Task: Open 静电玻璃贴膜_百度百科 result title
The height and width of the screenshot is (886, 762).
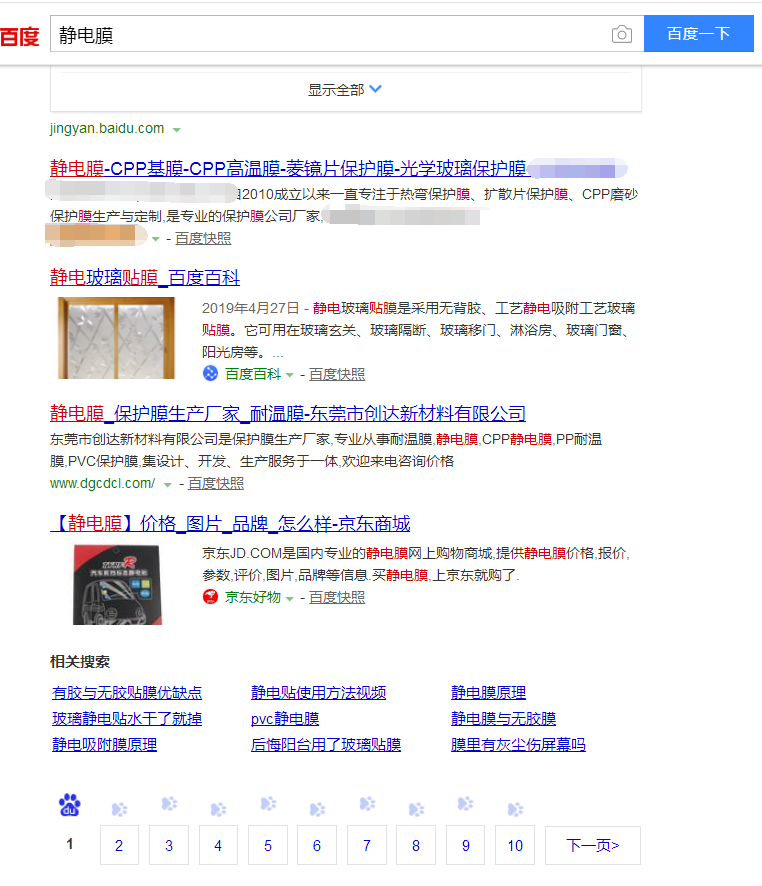Action: pos(145,277)
